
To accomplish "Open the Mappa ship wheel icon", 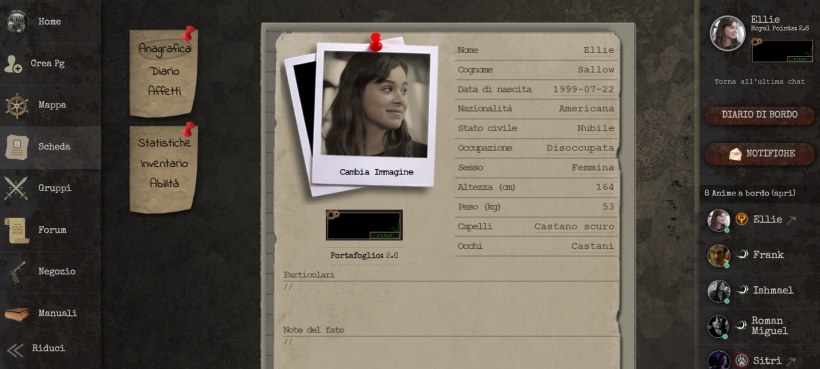I will 17,105.
